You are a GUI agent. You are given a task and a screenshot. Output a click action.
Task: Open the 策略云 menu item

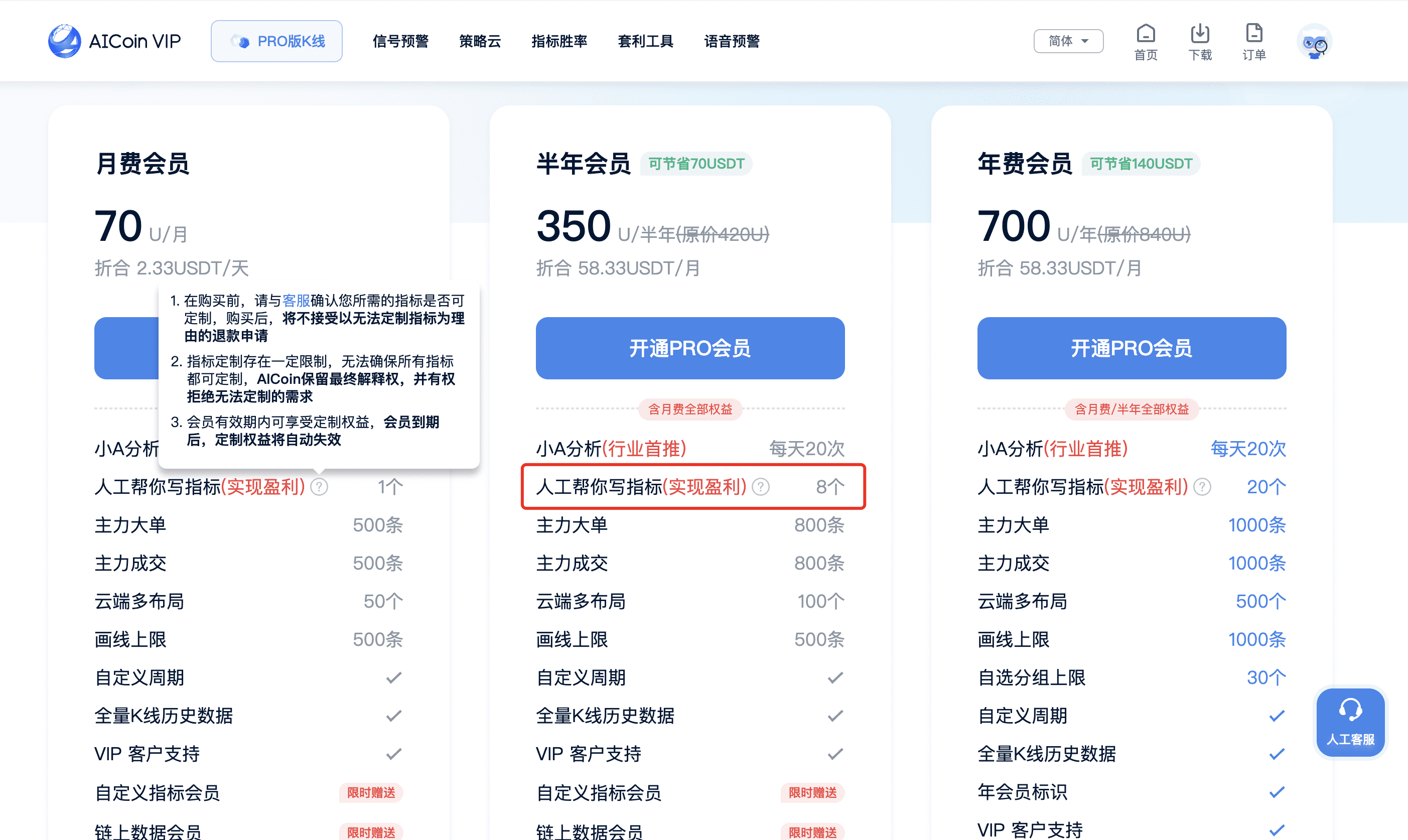pyautogui.click(x=480, y=41)
